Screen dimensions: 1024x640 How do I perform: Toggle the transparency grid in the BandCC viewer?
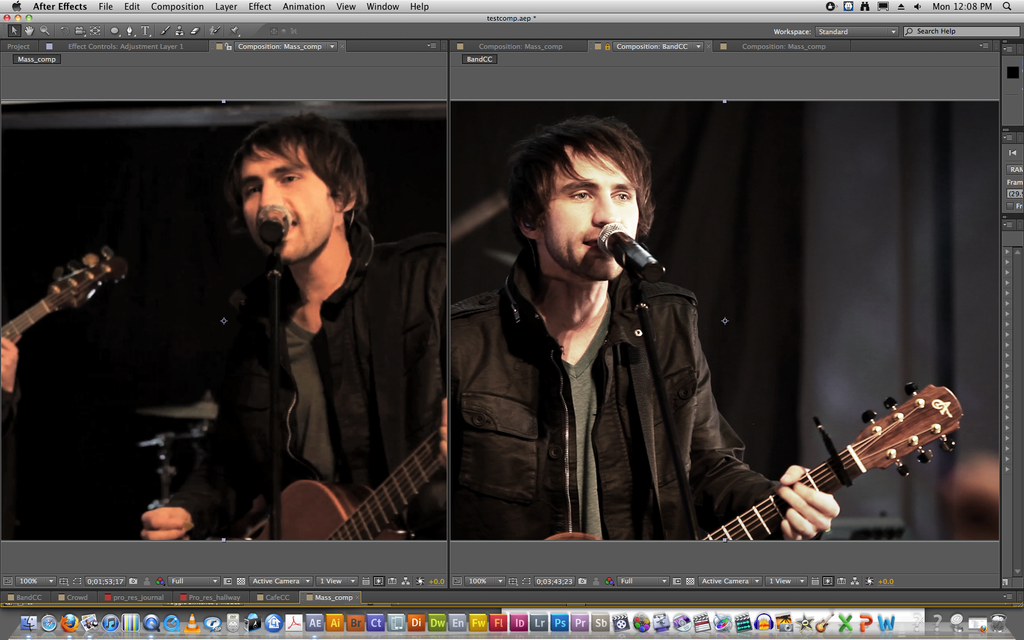coord(688,580)
